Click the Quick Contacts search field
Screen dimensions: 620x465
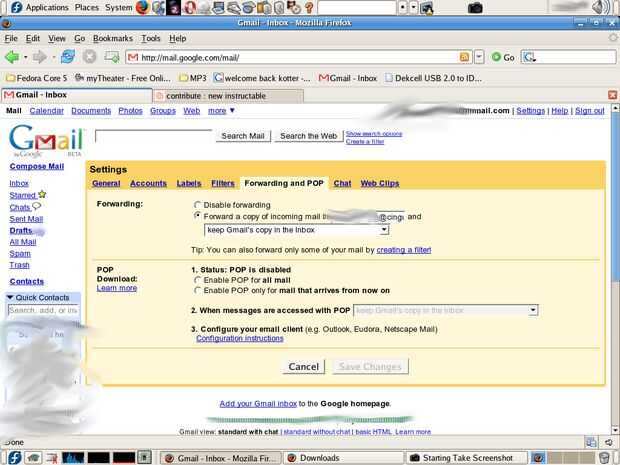[x=43, y=310]
